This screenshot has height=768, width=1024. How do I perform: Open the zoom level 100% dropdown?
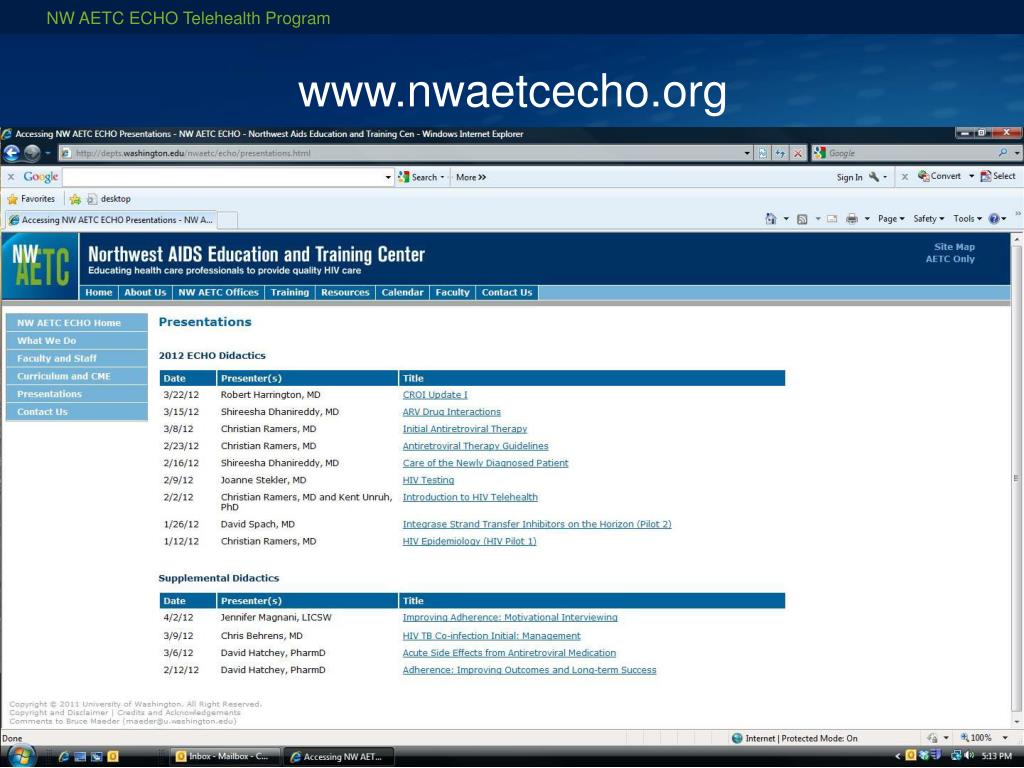click(x=1005, y=738)
